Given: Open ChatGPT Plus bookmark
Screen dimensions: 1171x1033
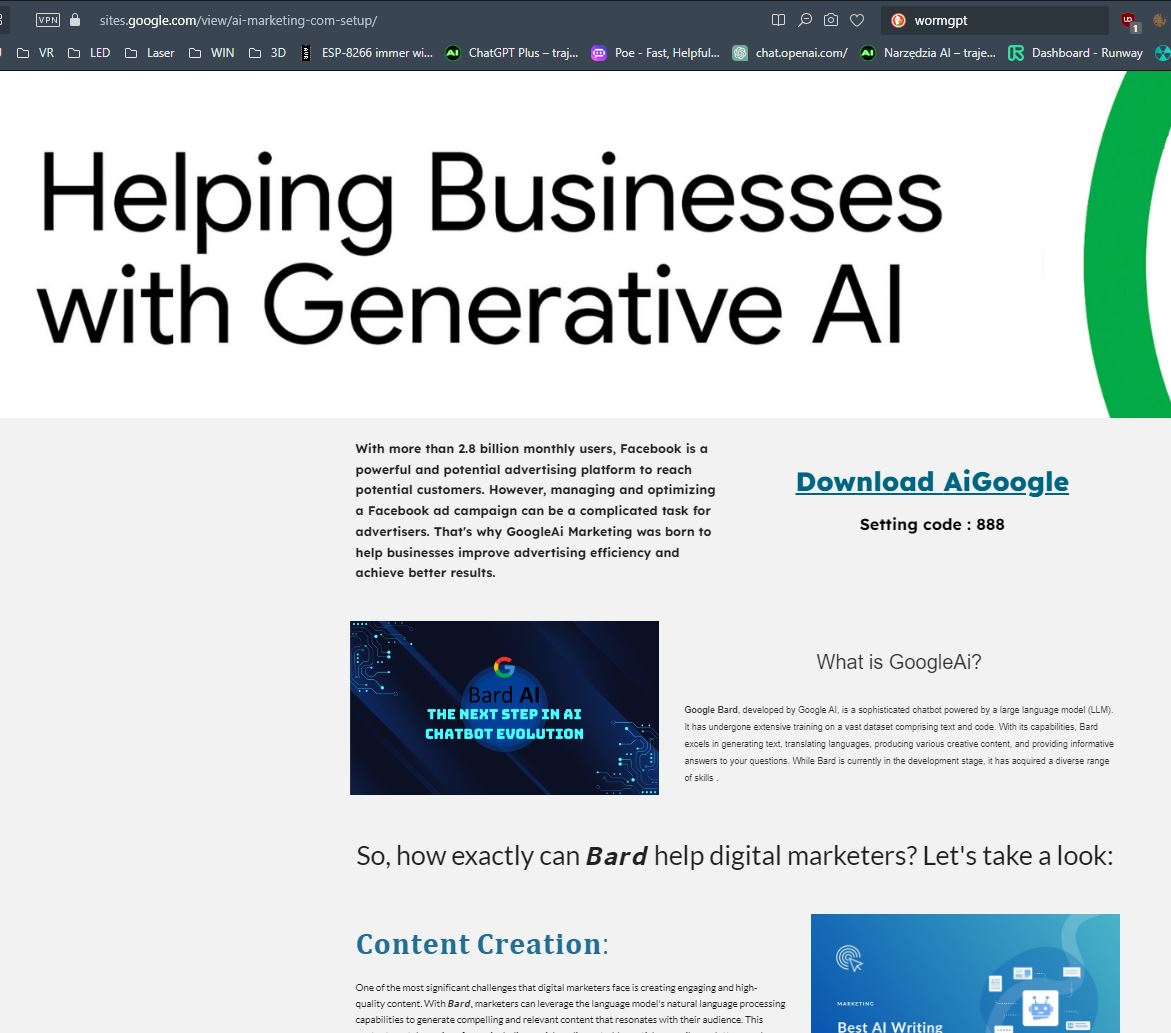Looking at the screenshot, I should (512, 53).
